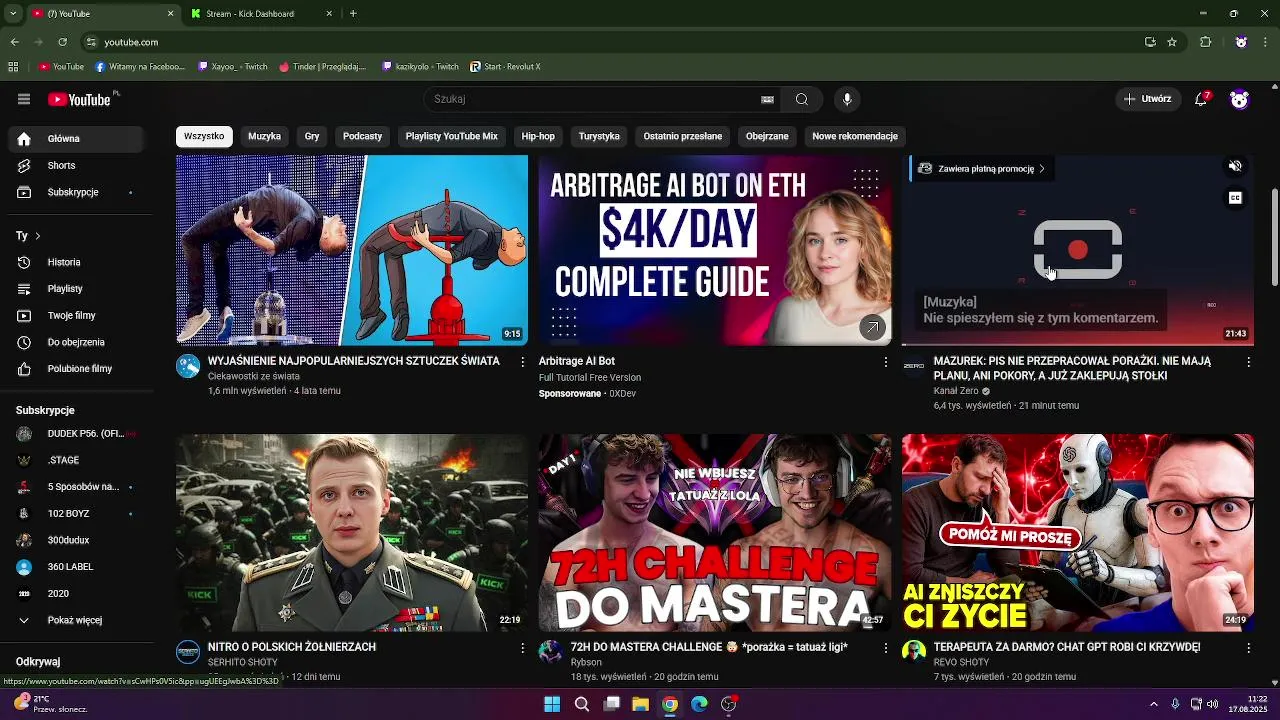Open the magic tricks explanation video thumbnail
The image size is (1280, 720).
tap(352, 250)
